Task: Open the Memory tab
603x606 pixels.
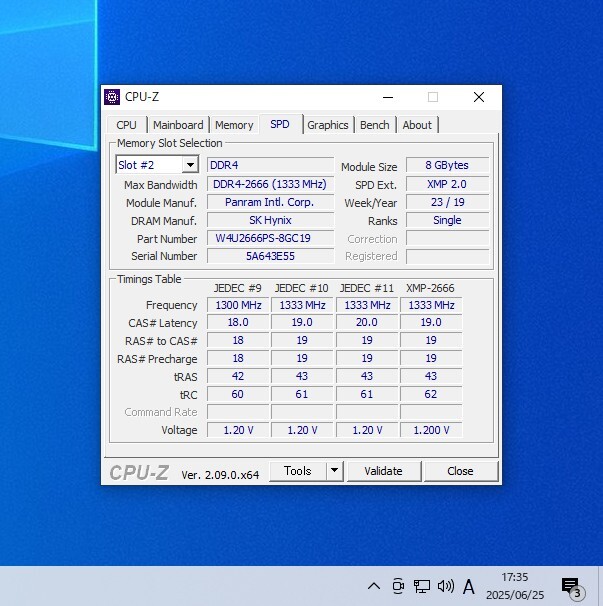Action: point(234,125)
